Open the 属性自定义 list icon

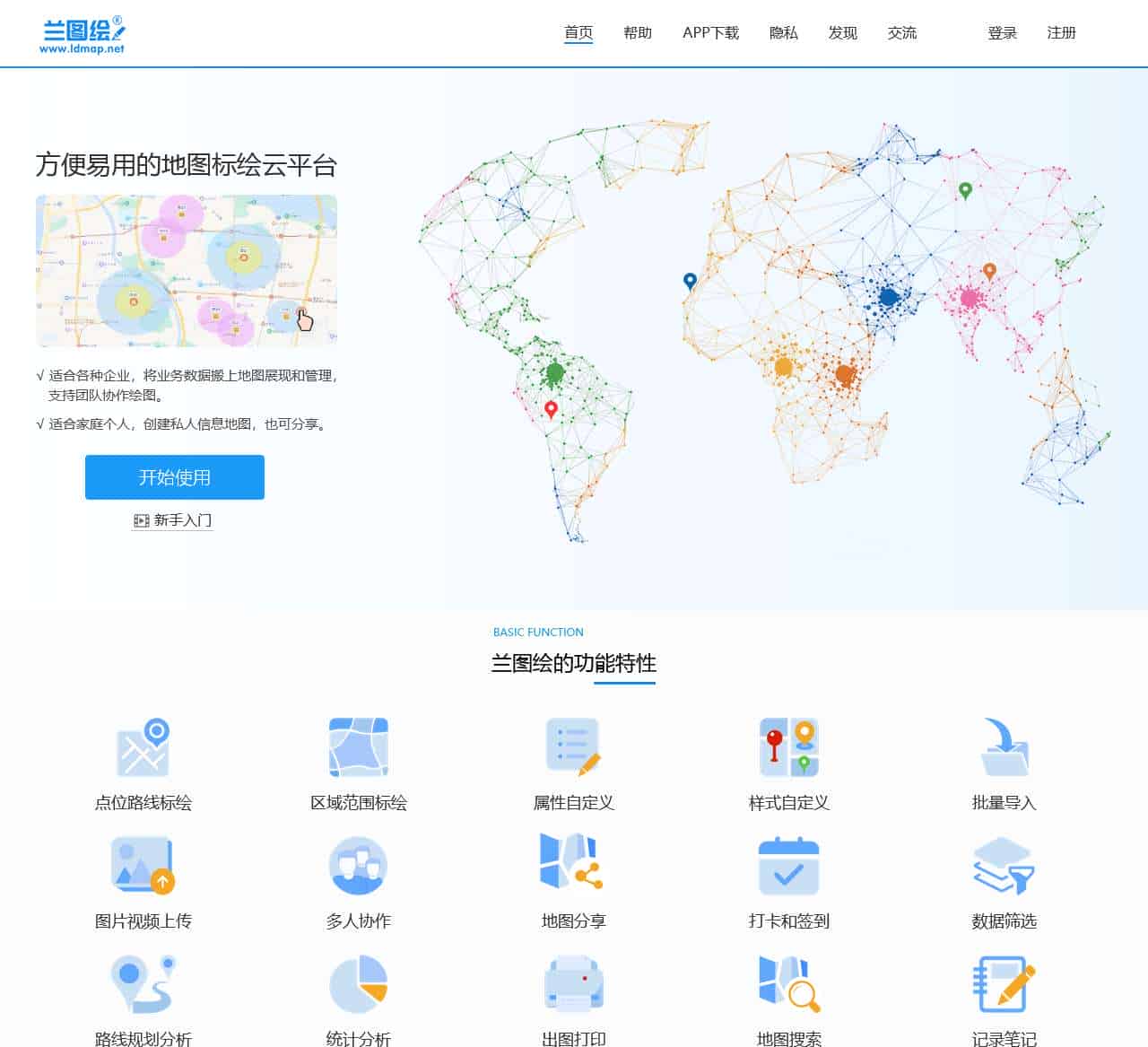[x=573, y=747]
